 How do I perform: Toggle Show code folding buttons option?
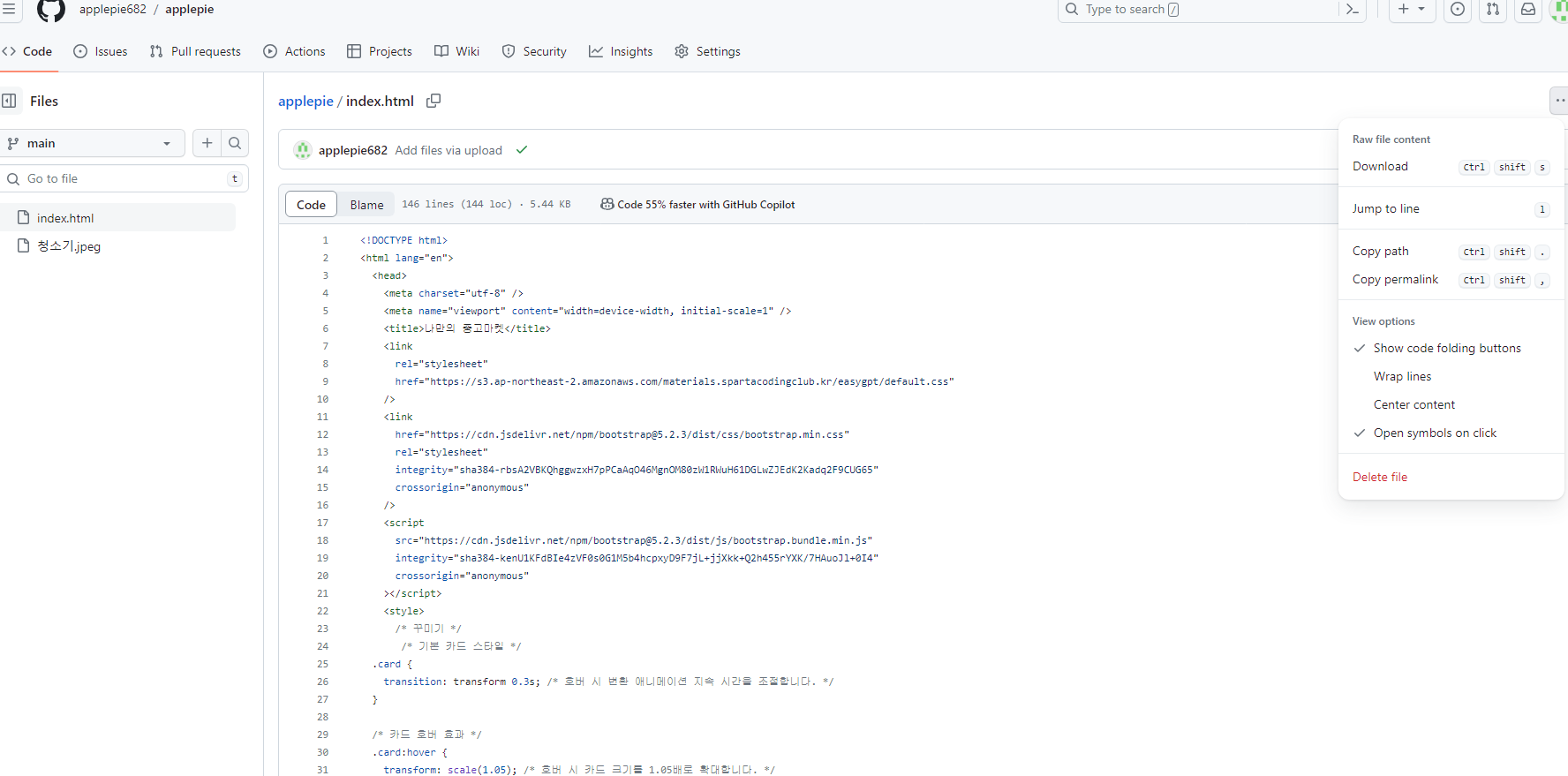click(1451, 348)
